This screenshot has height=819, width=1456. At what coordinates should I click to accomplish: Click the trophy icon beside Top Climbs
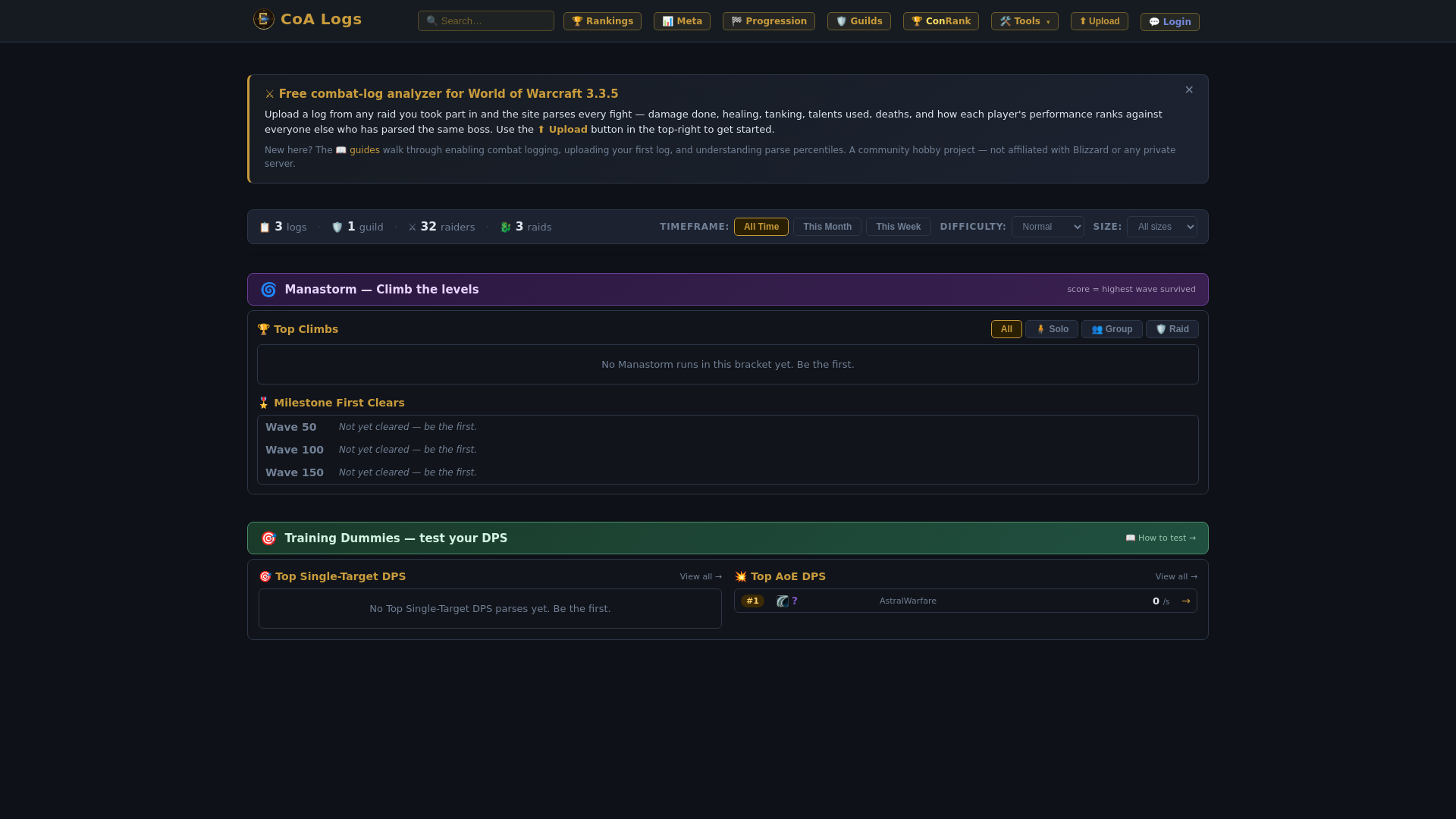coord(263,329)
